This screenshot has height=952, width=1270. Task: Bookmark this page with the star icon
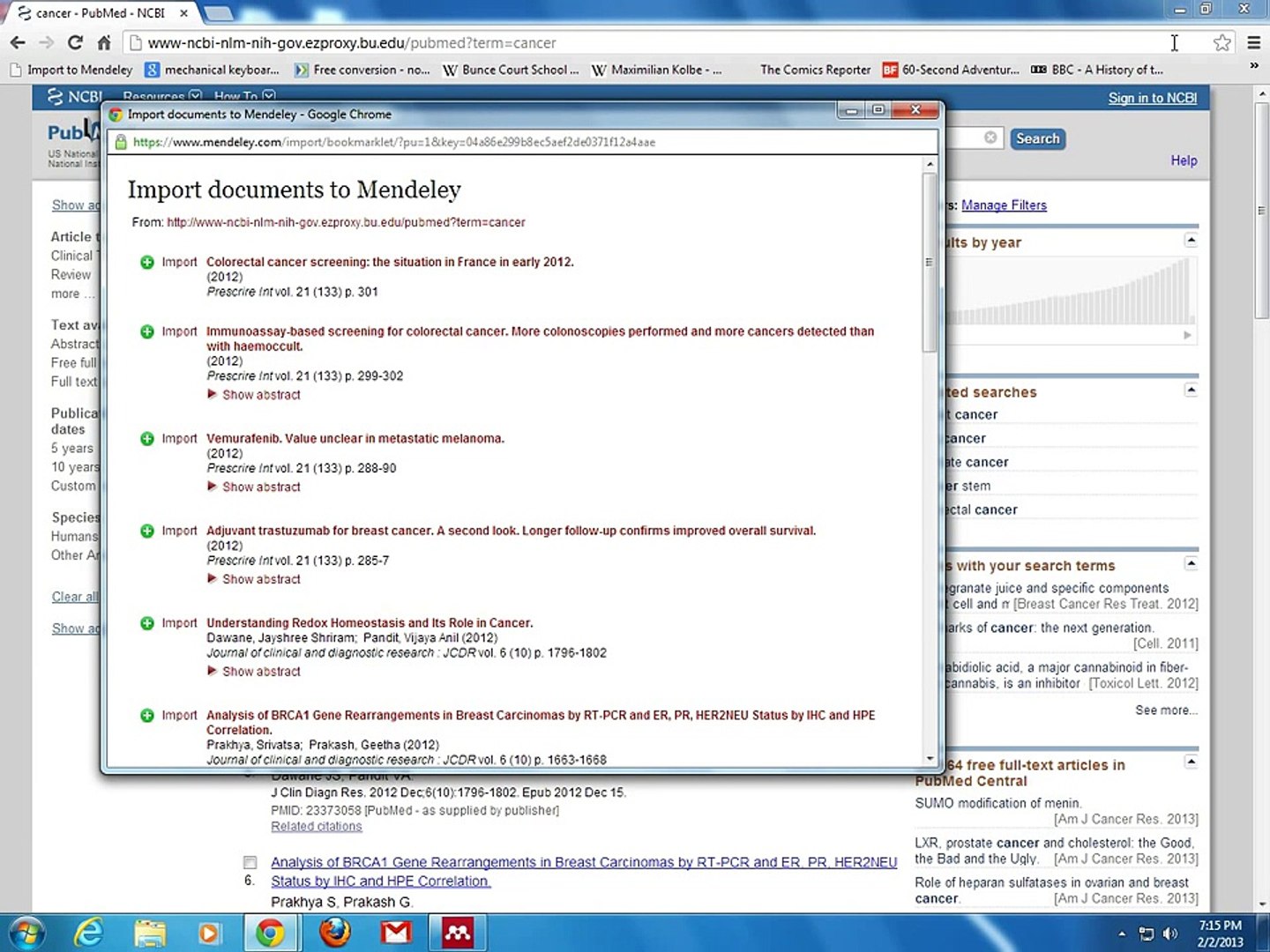[x=1221, y=42]
